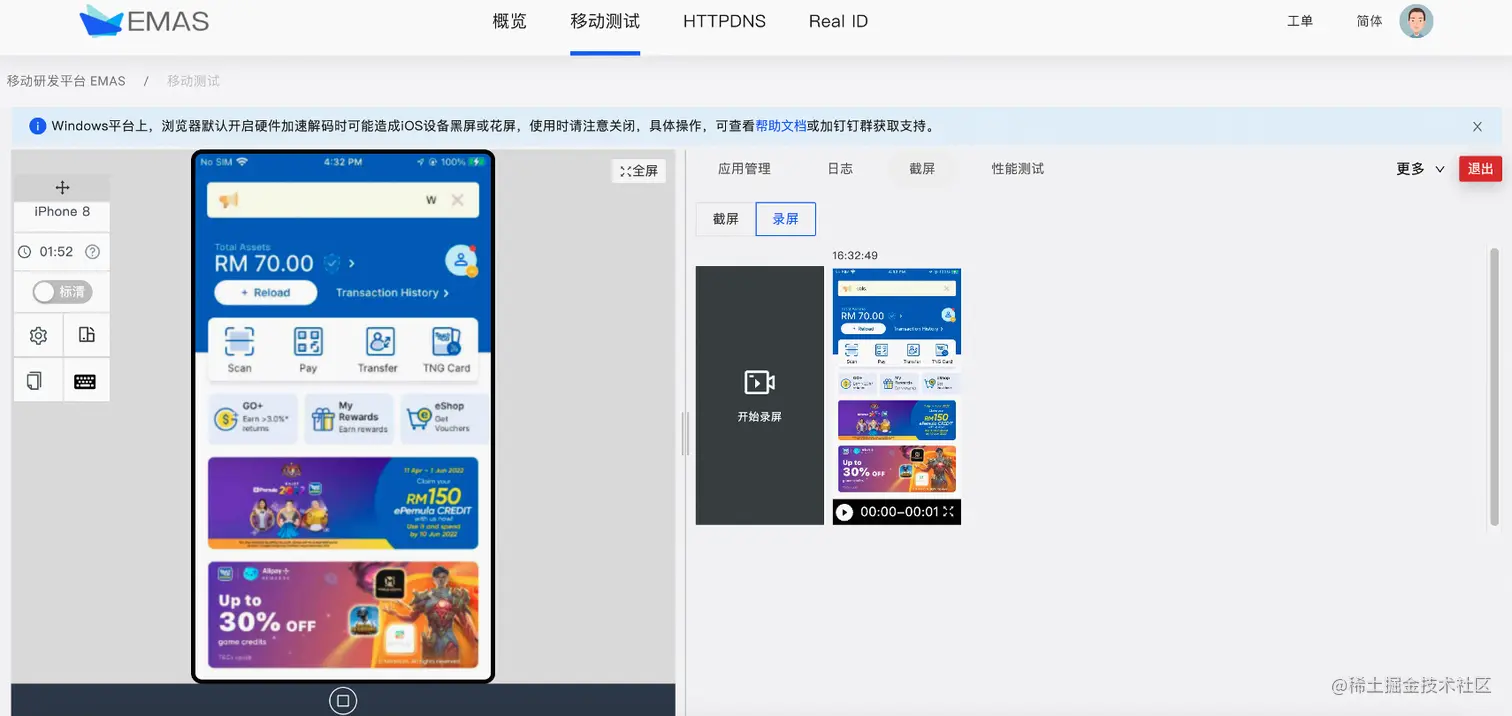Open the 更多 dropdown
The height and width of the screenshot is (716, 1512).
click(1420, 169)
